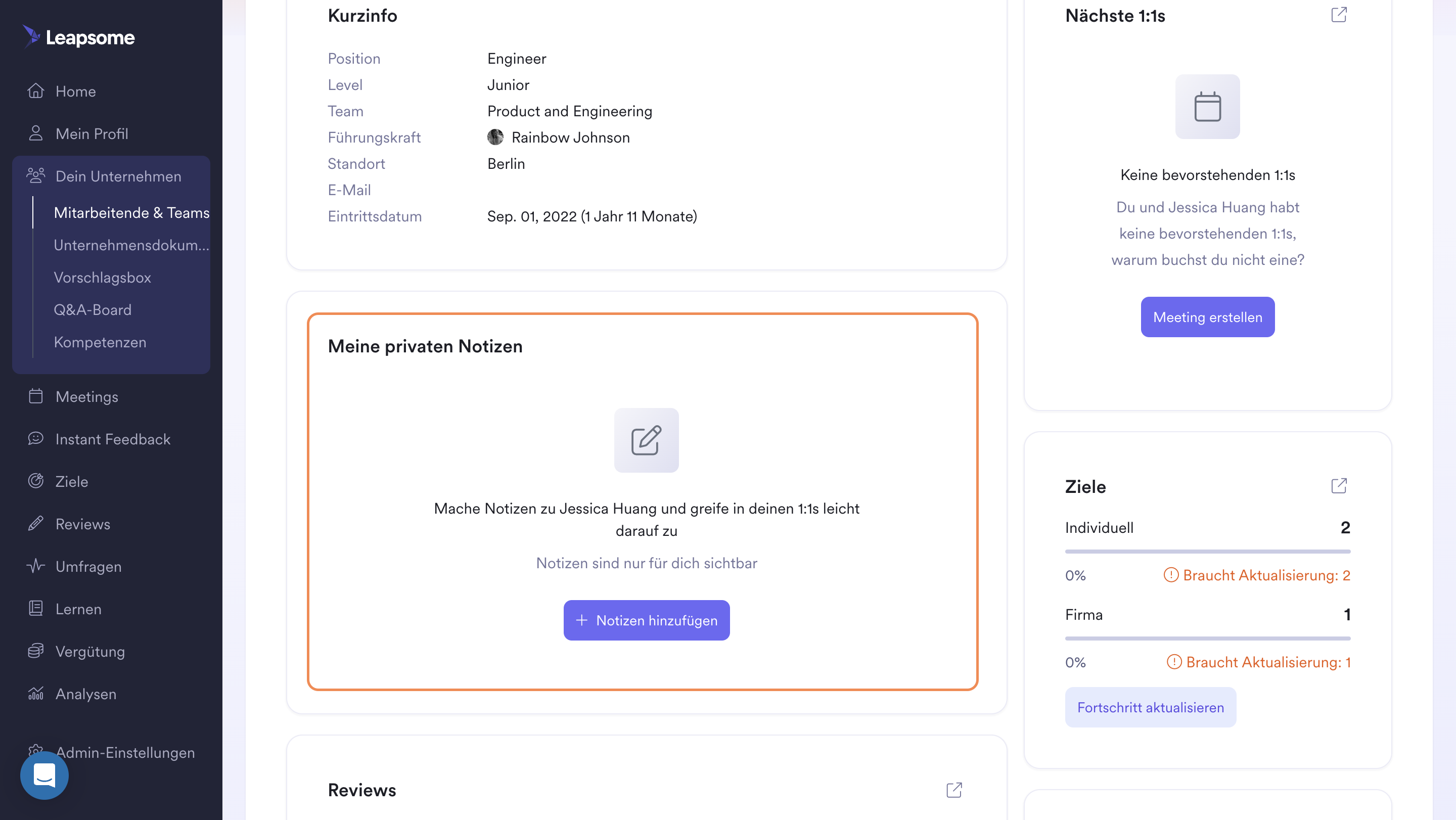Screen dimensions: 1456x820
Task: Open Kompetenzen in sidebar
Action: [100, 342]
